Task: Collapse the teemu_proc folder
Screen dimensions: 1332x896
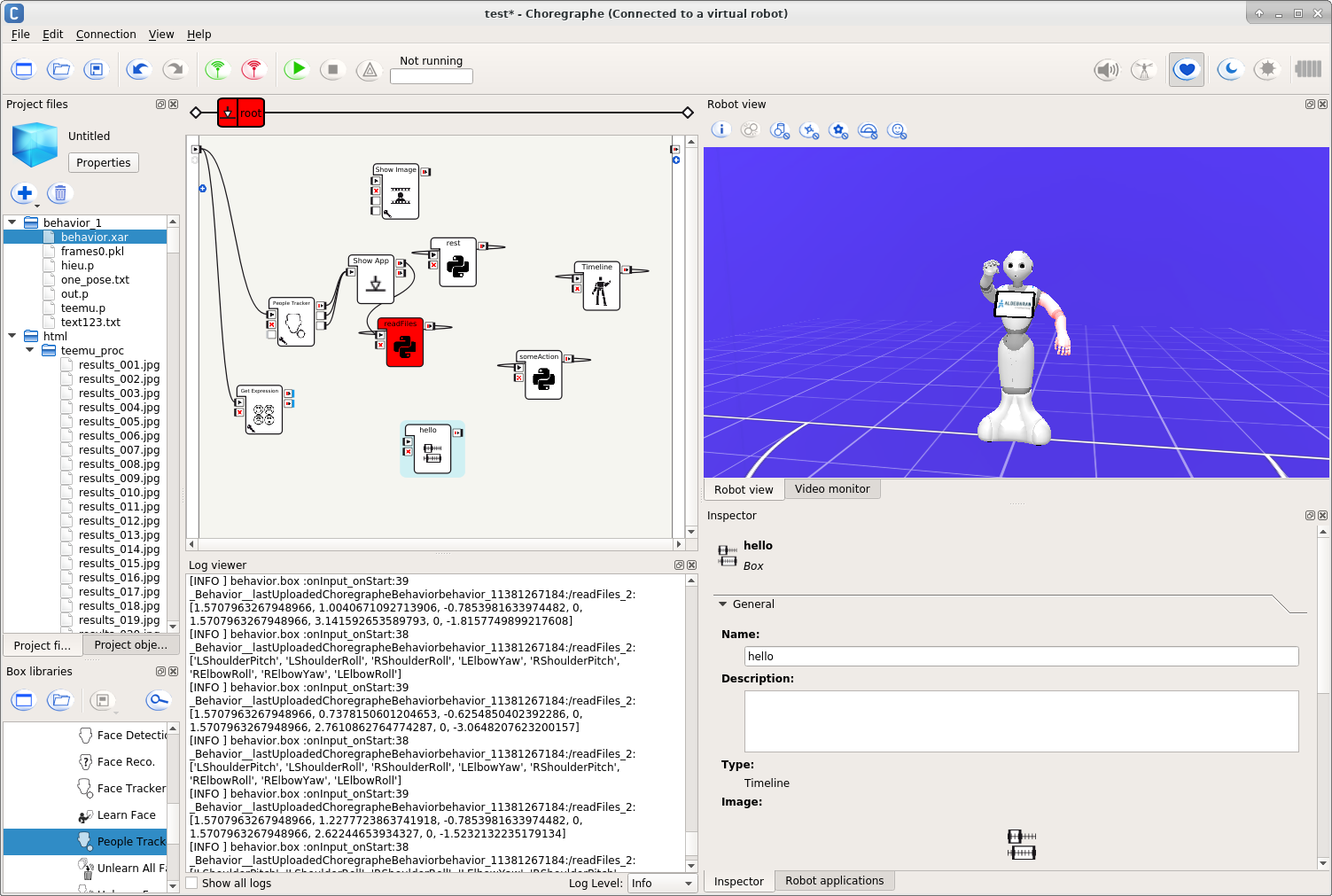Action: point(29,350)
